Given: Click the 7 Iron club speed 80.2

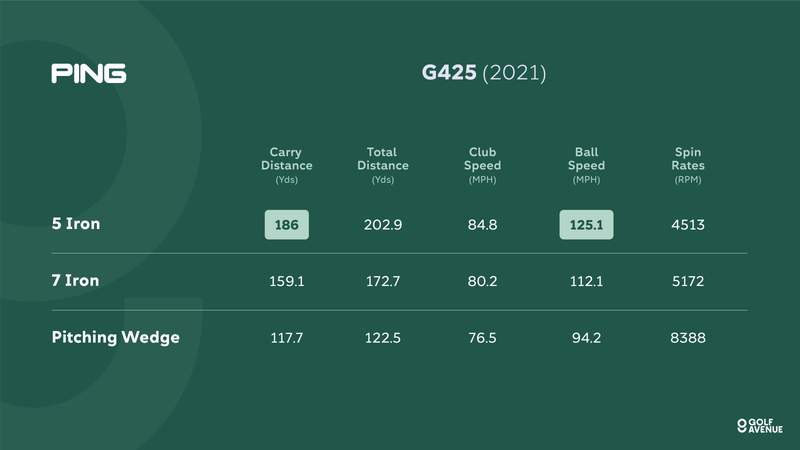Looking at the screenshot, I should point(482,282).
